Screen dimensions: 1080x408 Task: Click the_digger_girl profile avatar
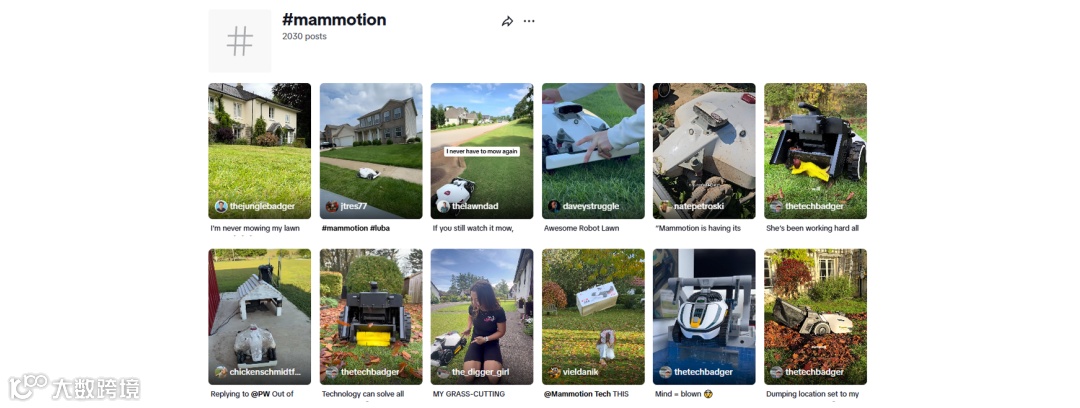tap(444, 372)
